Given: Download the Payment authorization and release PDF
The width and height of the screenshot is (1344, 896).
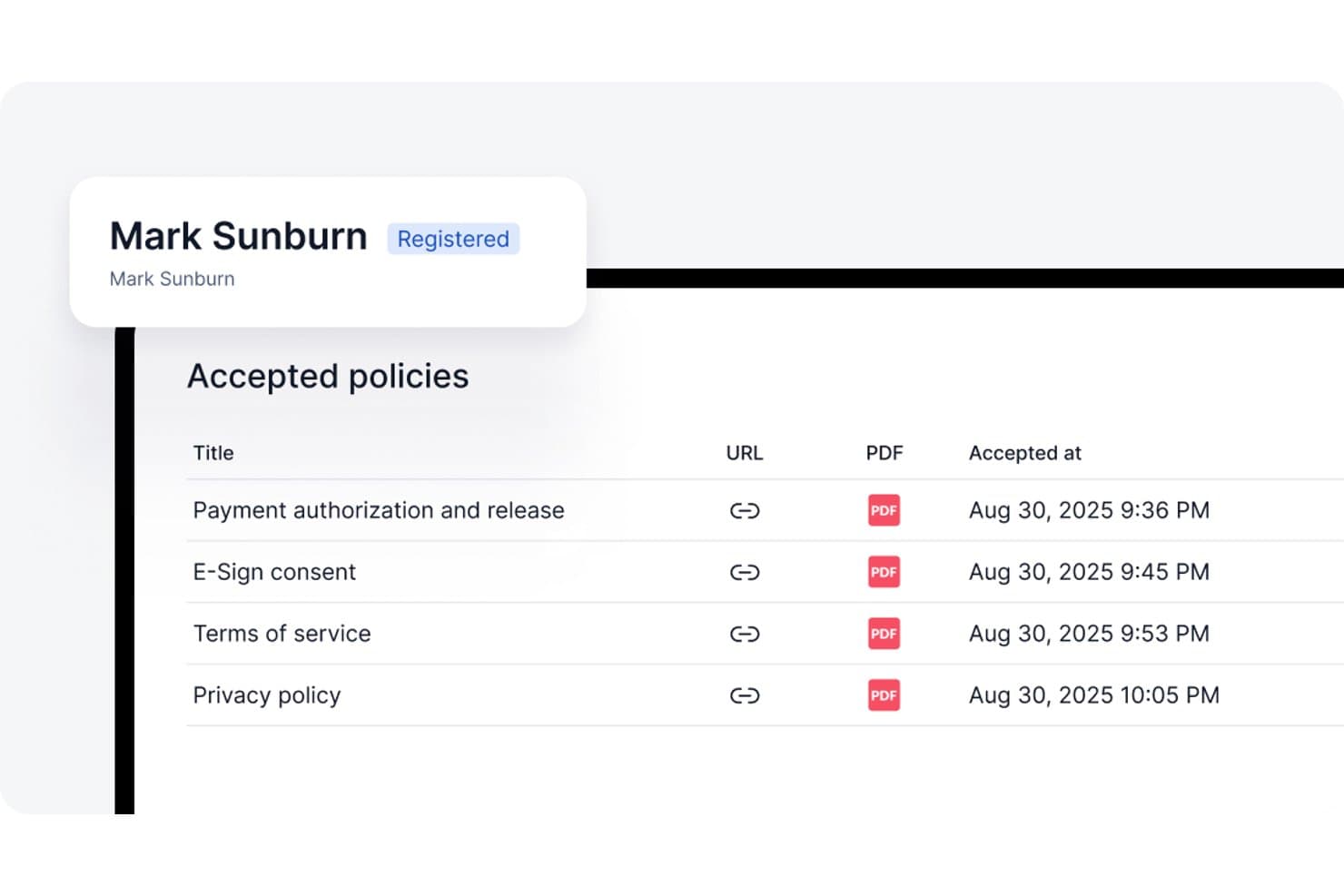Looking at the screenshot, I should point(884,510).
